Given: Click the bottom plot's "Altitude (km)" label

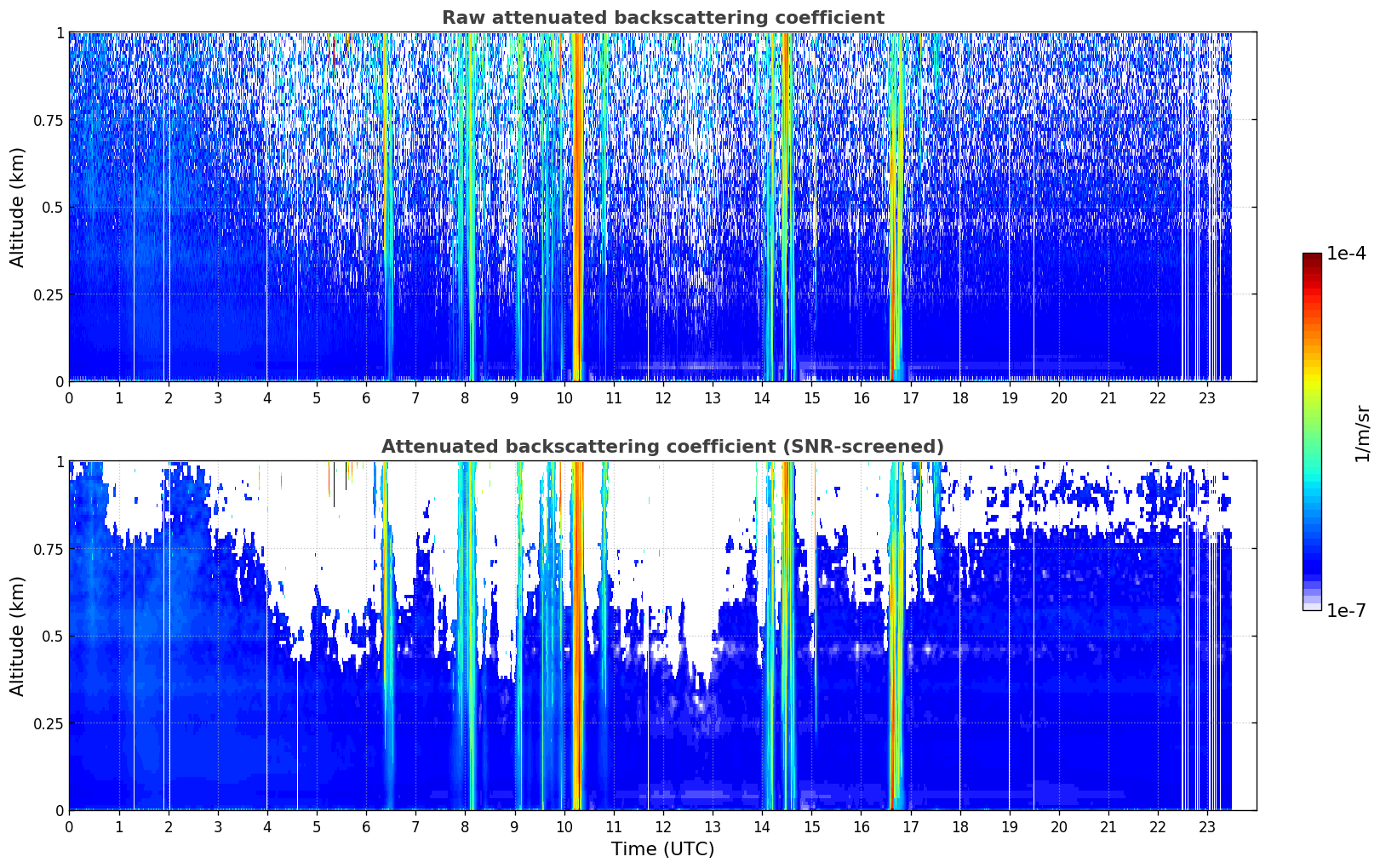Looking at the screenshot, I should click(18, 636).
